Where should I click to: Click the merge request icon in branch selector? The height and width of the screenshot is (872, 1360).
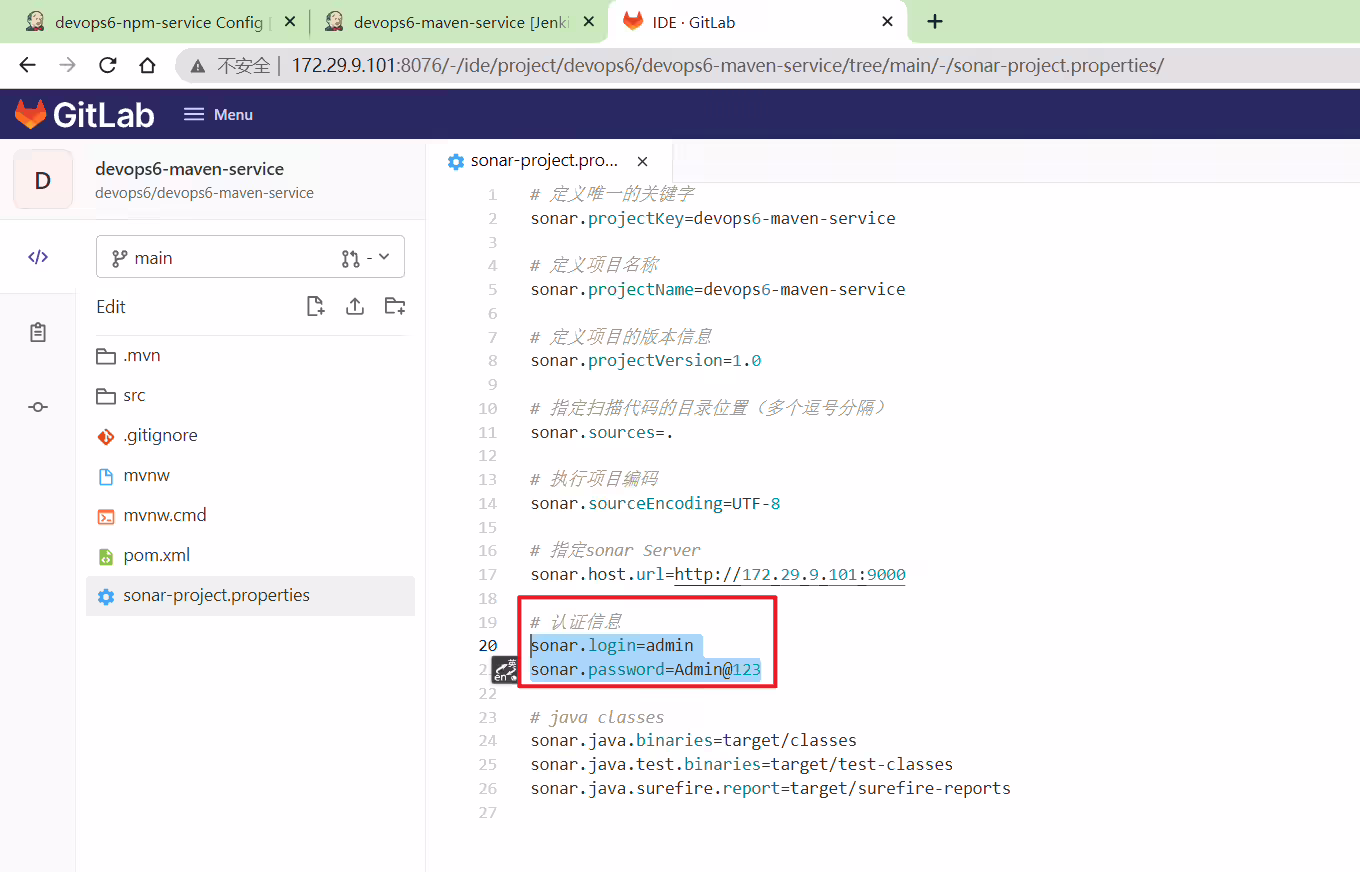coord(350,258)
